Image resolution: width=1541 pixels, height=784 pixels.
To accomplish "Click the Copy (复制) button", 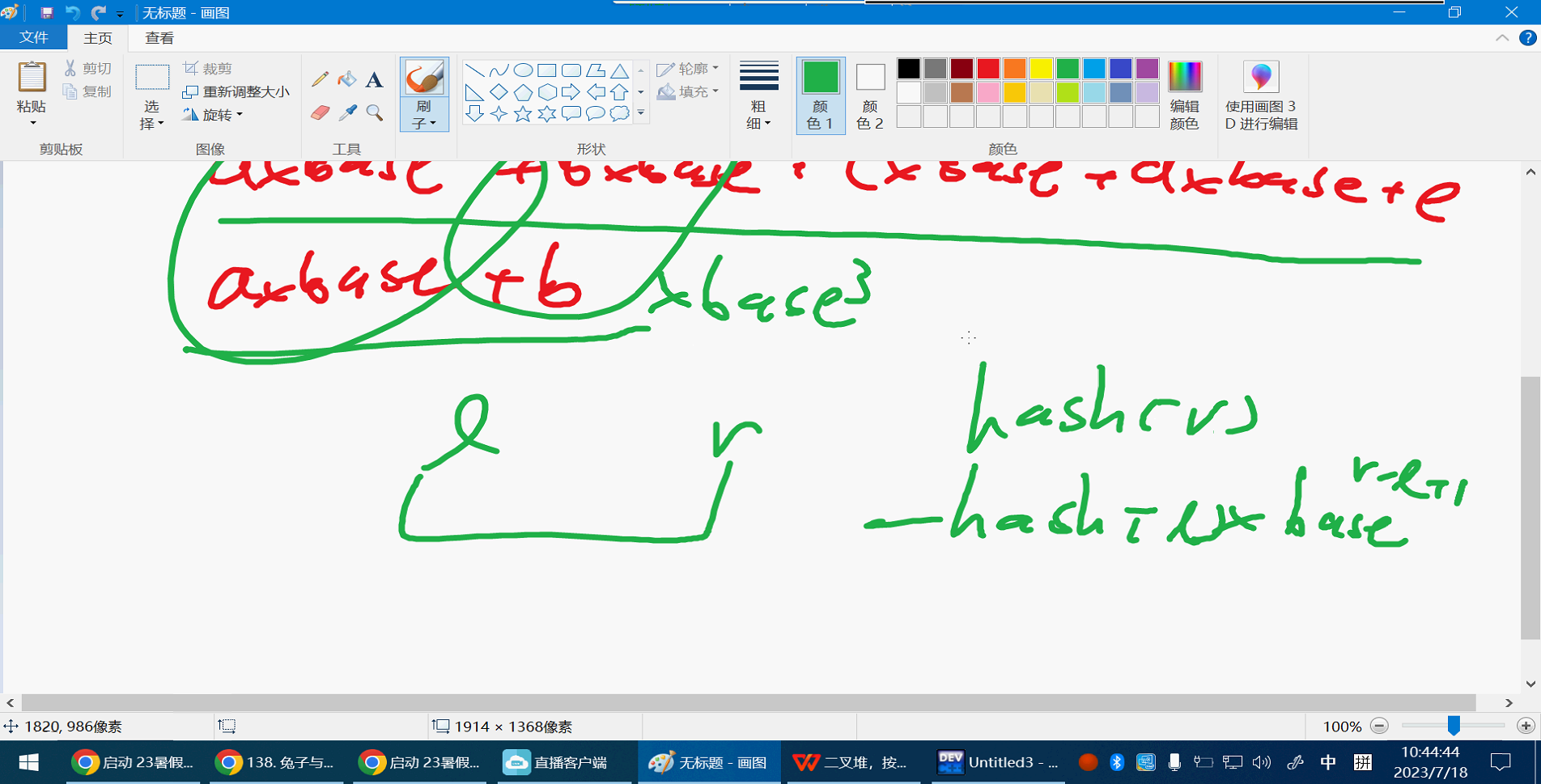I will point(88,91).
